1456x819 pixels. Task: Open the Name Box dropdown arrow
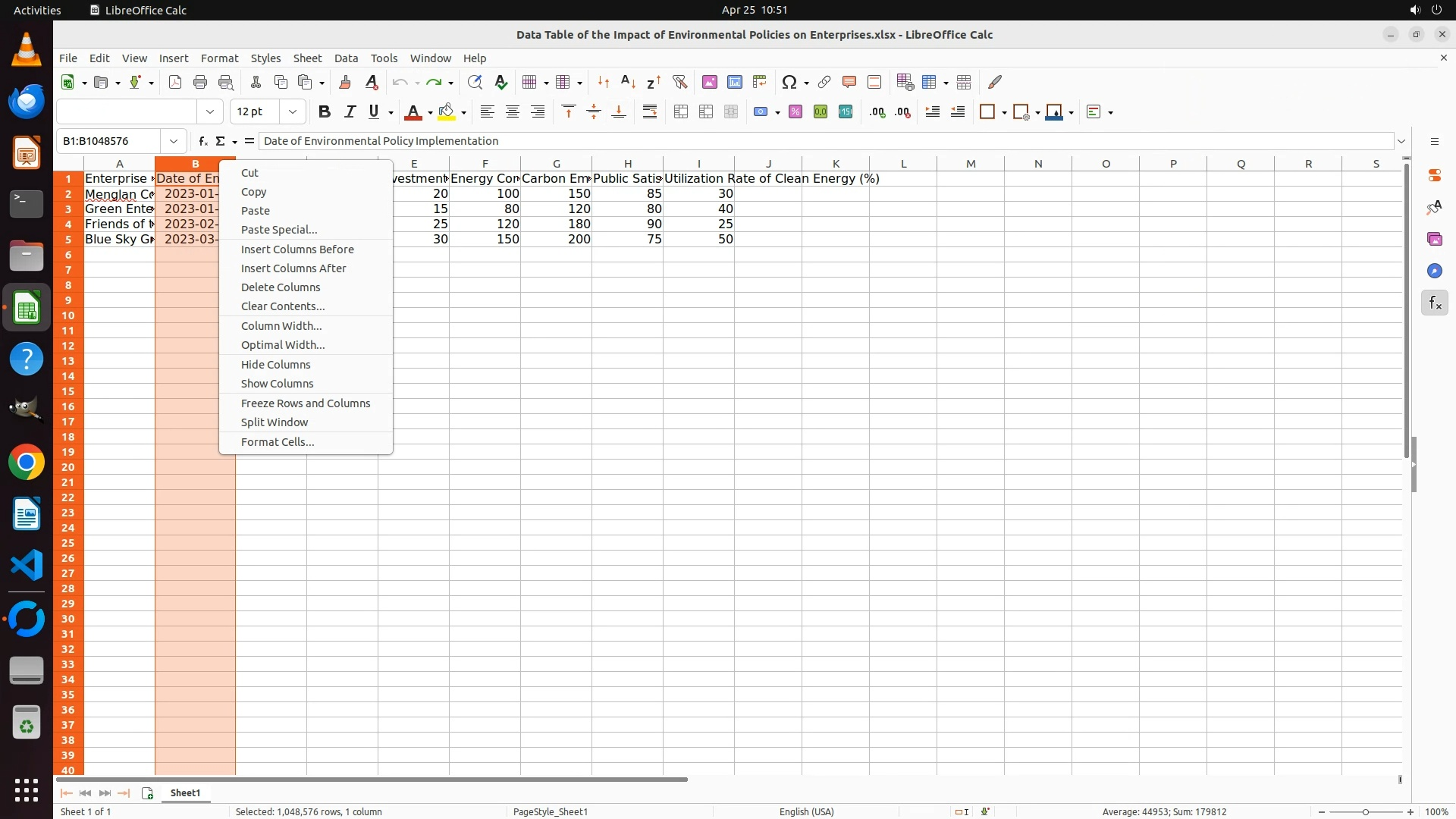pyautogui.click(x=174, y=141)
